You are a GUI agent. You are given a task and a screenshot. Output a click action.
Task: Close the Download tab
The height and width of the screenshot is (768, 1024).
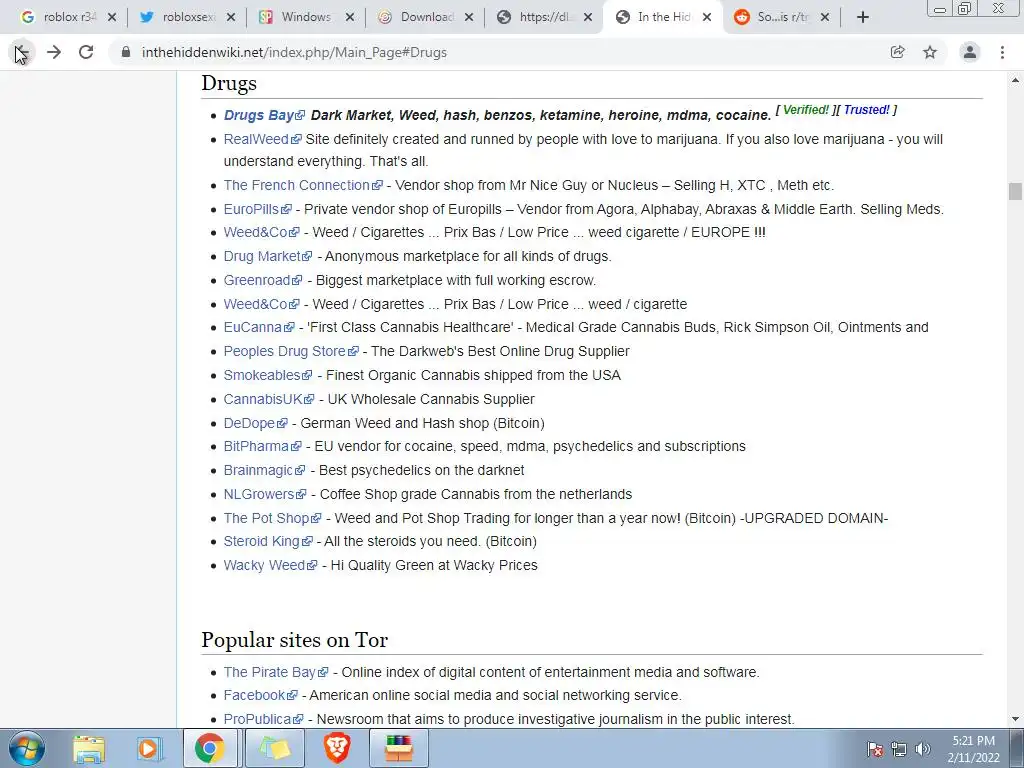[x=469, y=17]
